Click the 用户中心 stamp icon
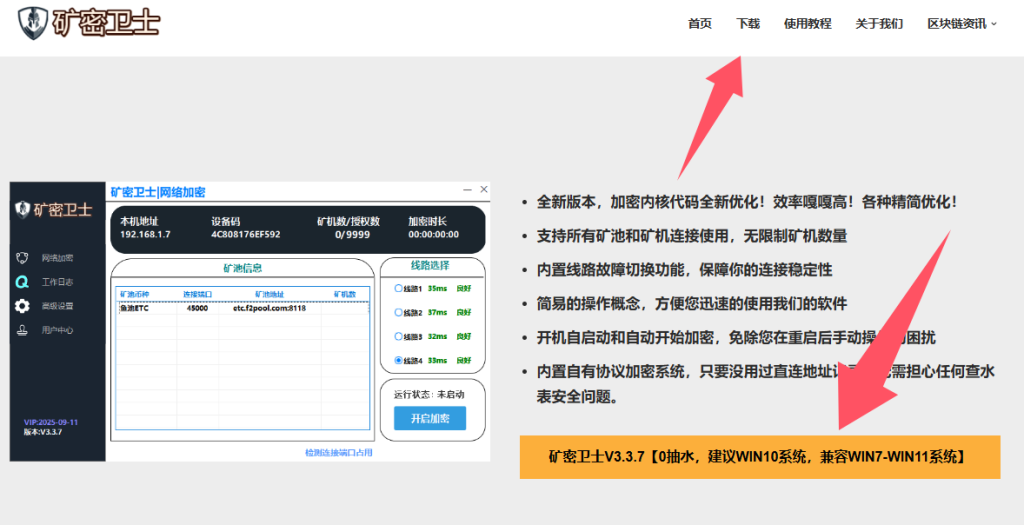1024x525 pixels. 22,330
